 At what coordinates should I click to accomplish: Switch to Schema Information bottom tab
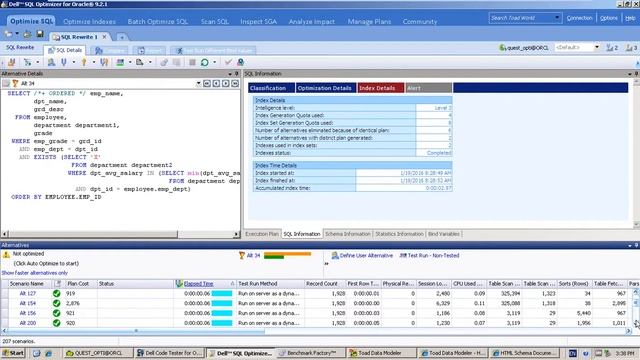coord(348,234)
